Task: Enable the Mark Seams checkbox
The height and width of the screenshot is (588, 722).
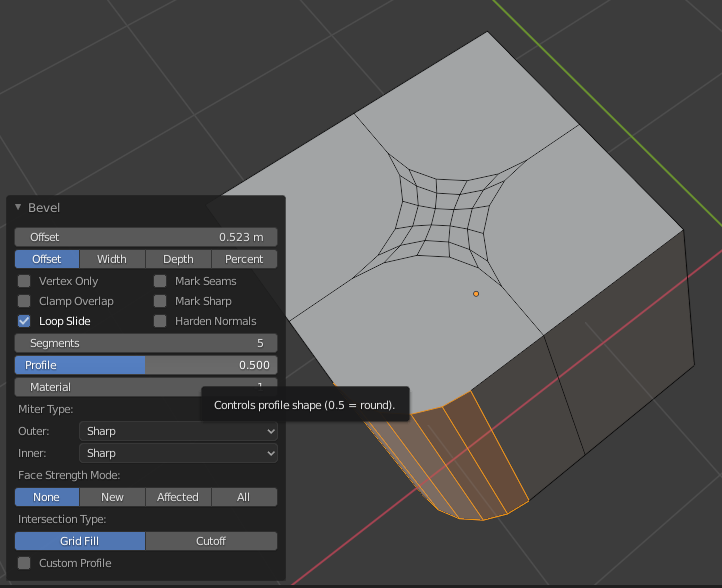Action: point(160,281)
